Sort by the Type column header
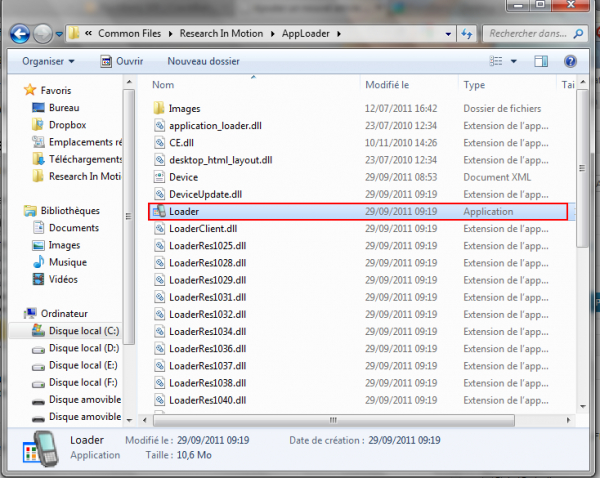The height and width of the screenshot is (478, 600). click(x=474, y=85)
